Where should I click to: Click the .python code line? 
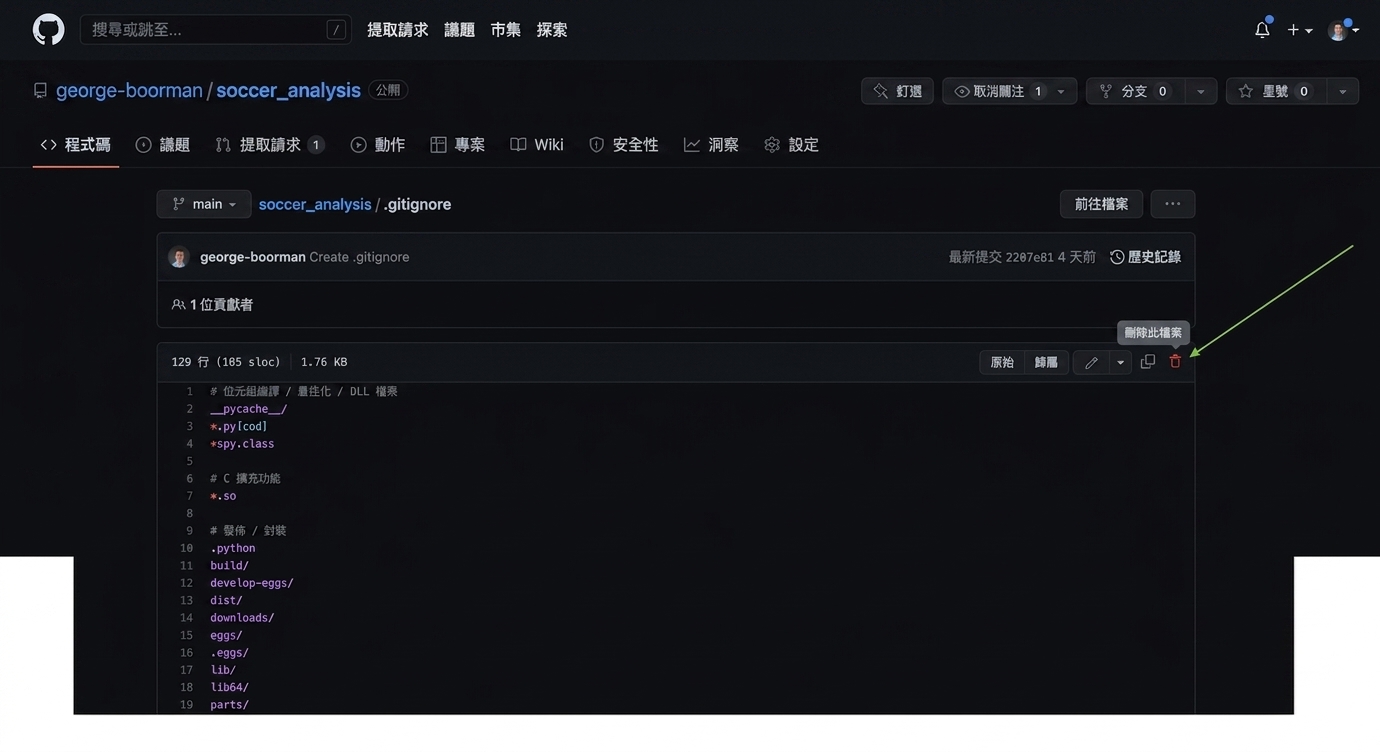pos(232,548)
